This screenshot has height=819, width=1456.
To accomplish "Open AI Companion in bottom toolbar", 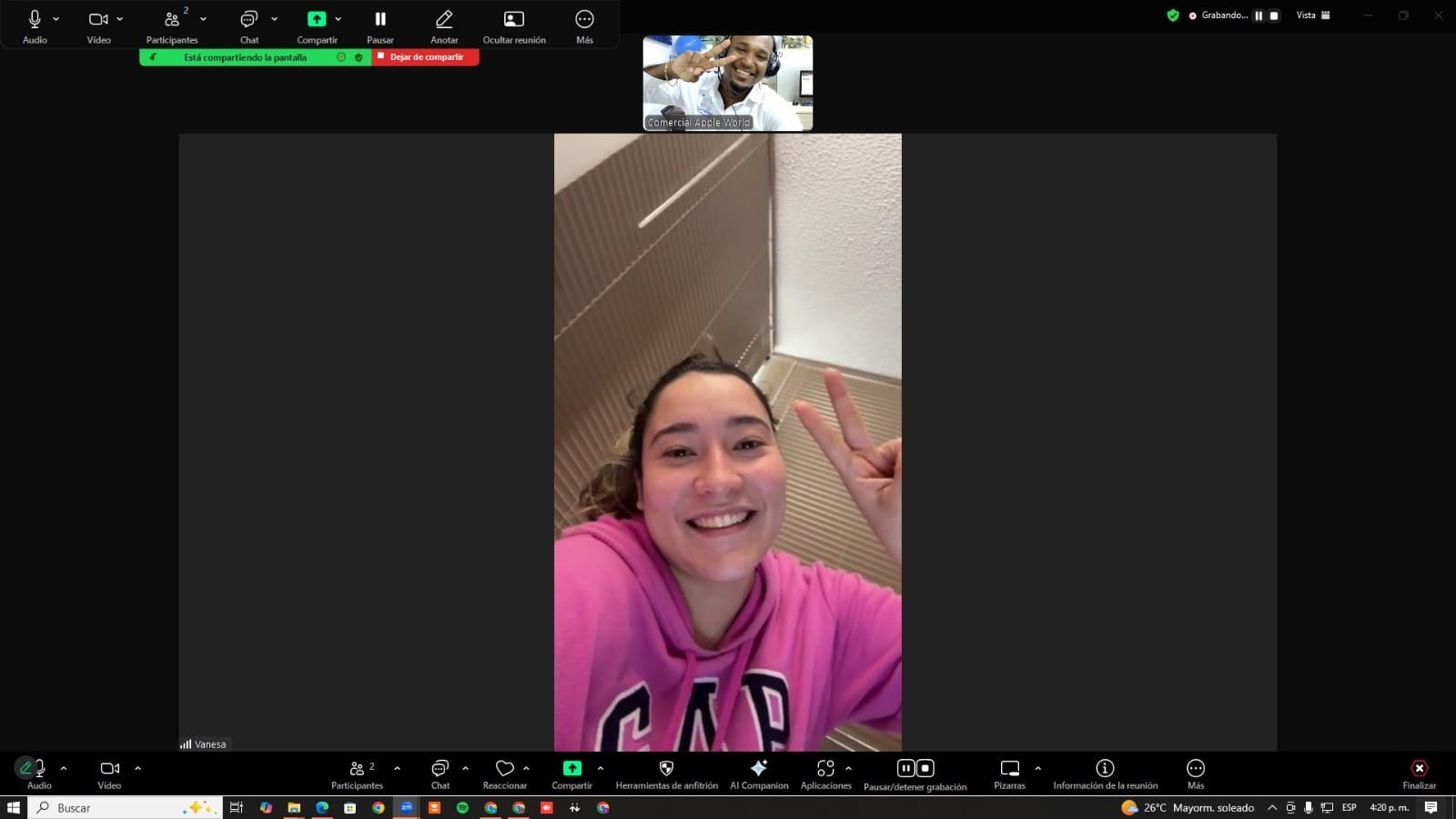I will pos(758,769).
